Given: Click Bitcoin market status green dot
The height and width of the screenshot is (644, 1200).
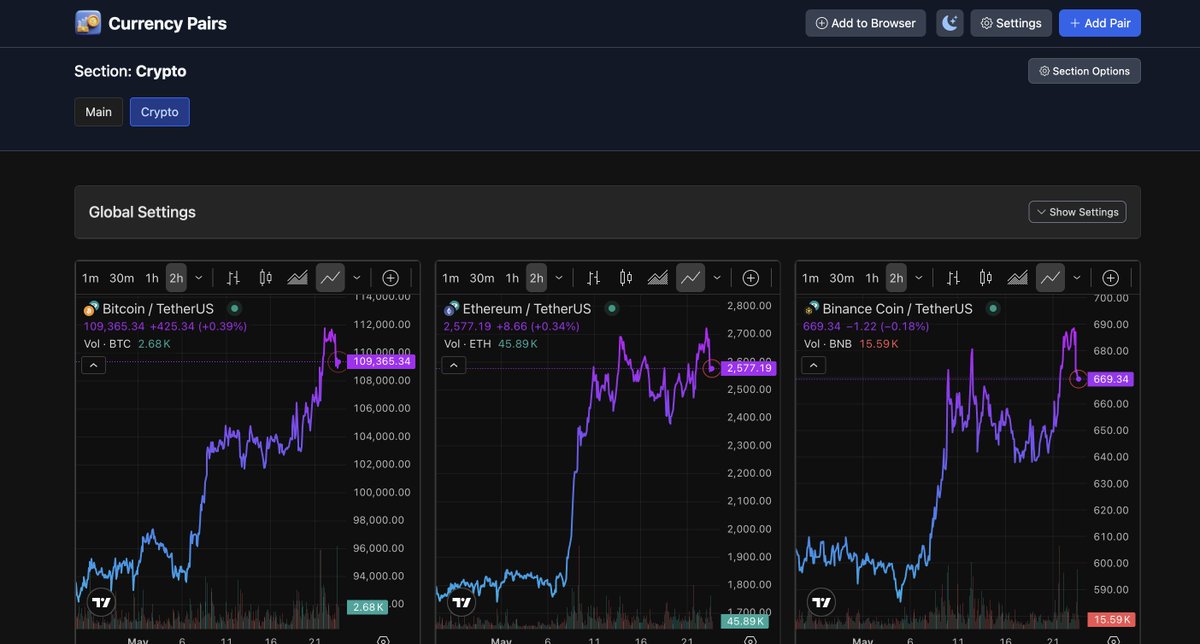Looking at the screenshot, I should pyautogui.click(x=235, y=309).
